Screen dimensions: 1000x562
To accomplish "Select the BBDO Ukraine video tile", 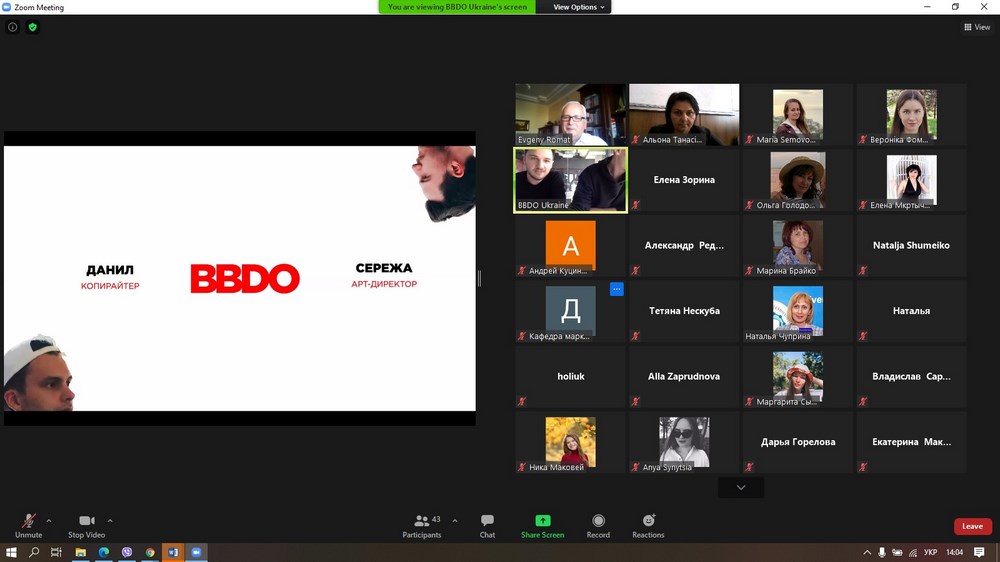I will pos(570,180).
